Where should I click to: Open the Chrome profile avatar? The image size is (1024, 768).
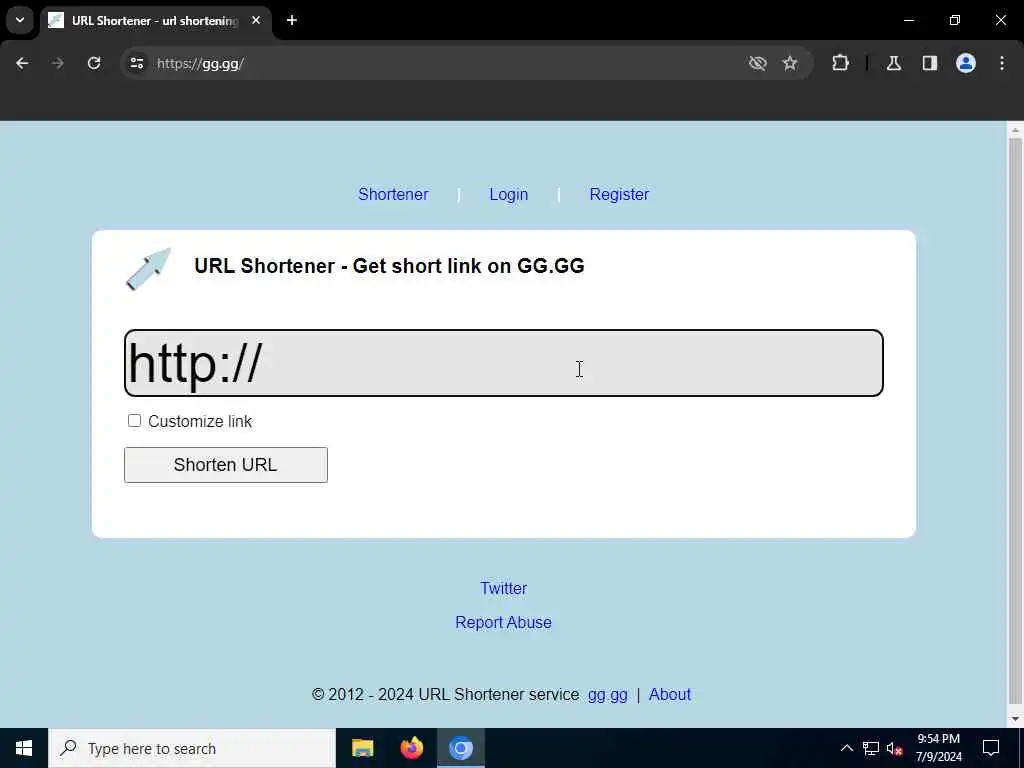coord(966,63)
